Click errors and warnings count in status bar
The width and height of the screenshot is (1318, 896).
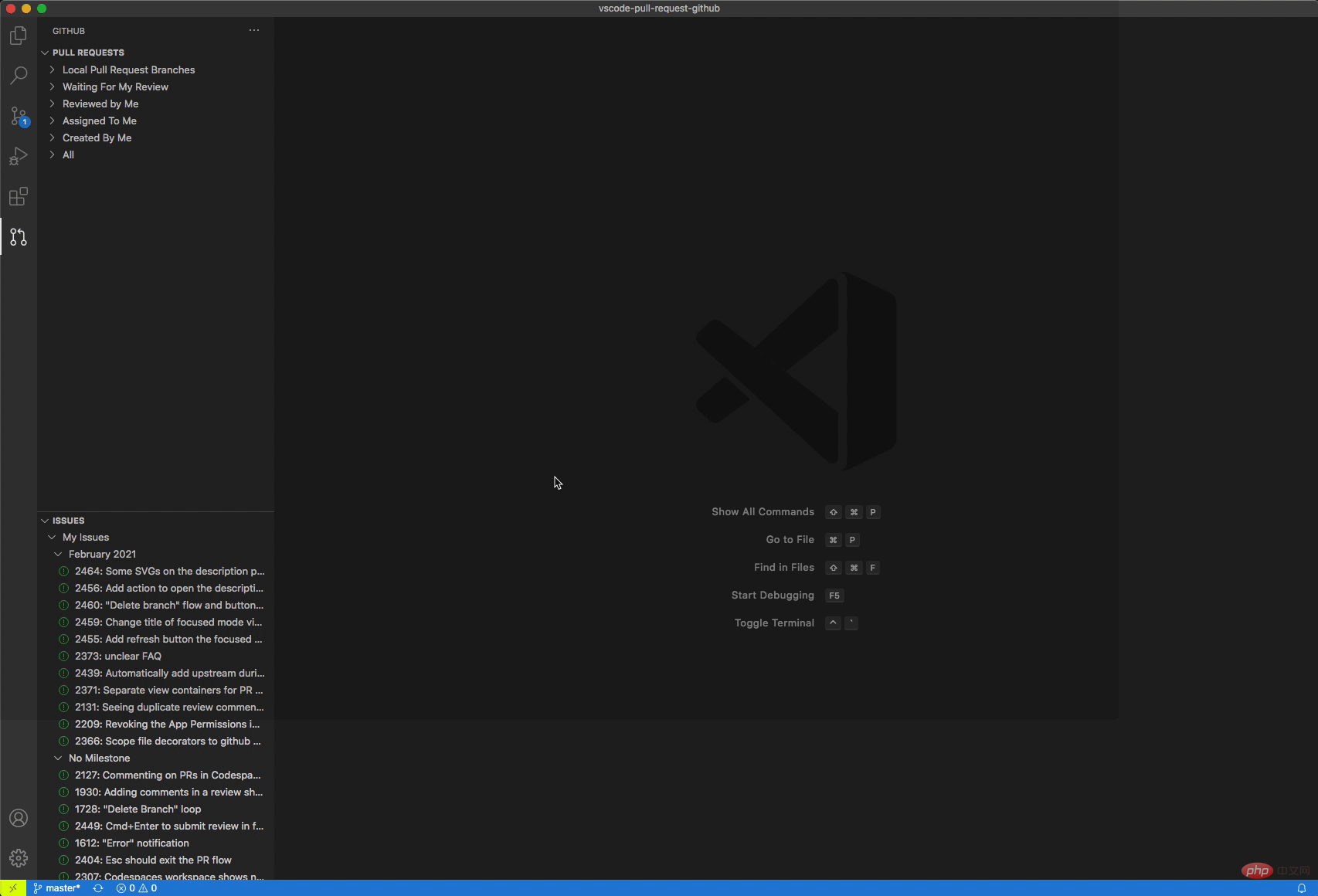coord(137,888)
